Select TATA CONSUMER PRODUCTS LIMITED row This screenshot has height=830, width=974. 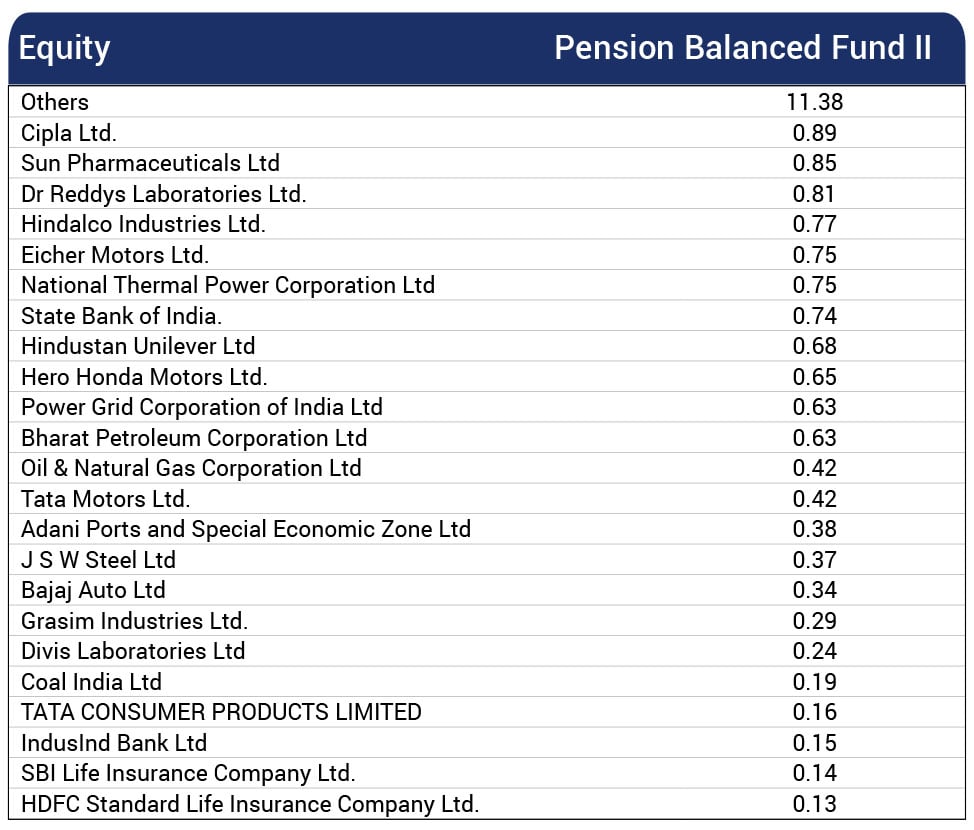coord(221,712)
